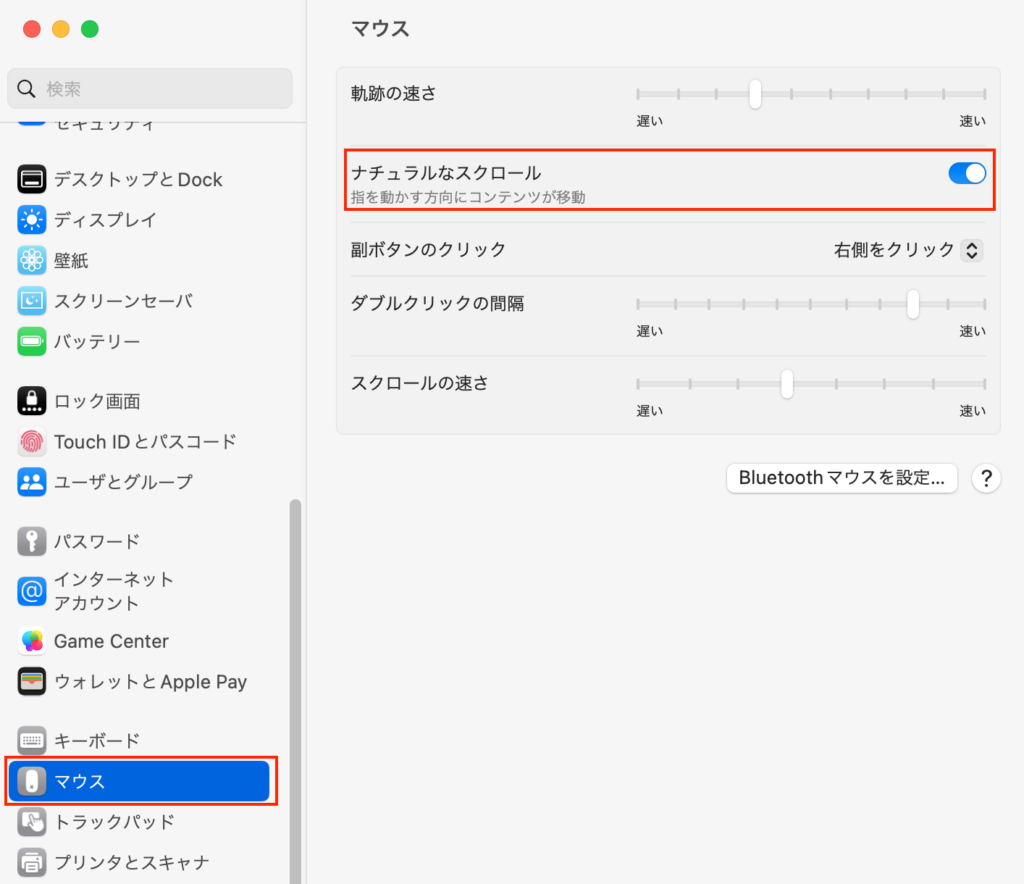
Task: Click the sidebar vertical scrollbar
Action: tap(295, 691)
